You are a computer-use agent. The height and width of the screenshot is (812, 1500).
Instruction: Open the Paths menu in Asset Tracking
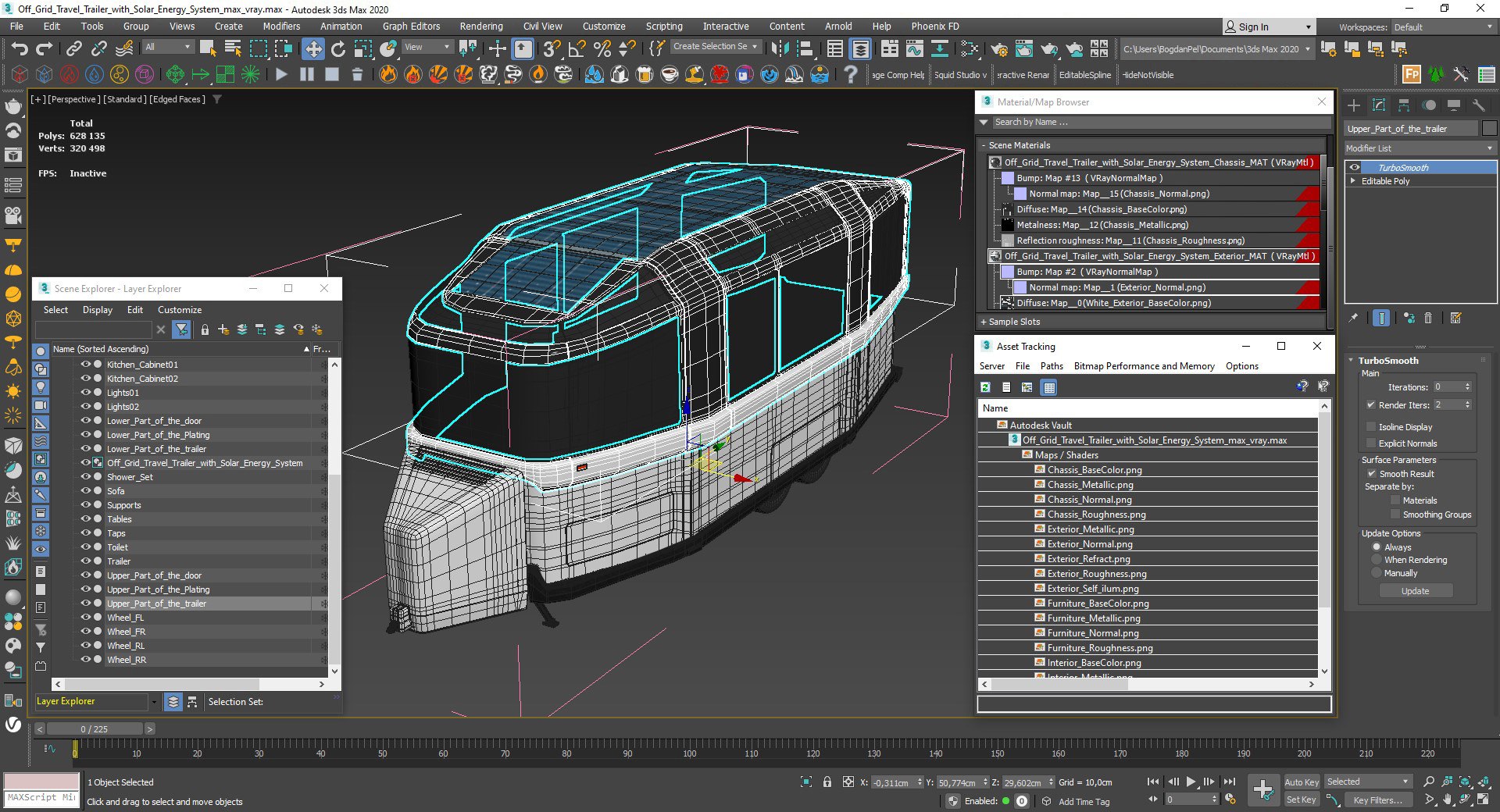click(x=1051, y=366)
